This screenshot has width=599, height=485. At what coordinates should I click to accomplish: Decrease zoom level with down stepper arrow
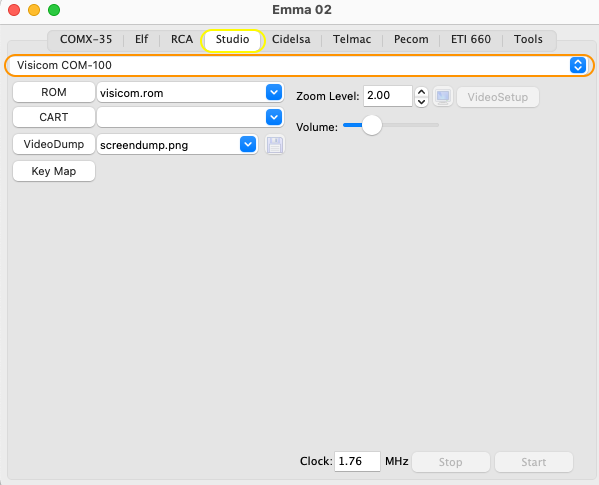421,102
